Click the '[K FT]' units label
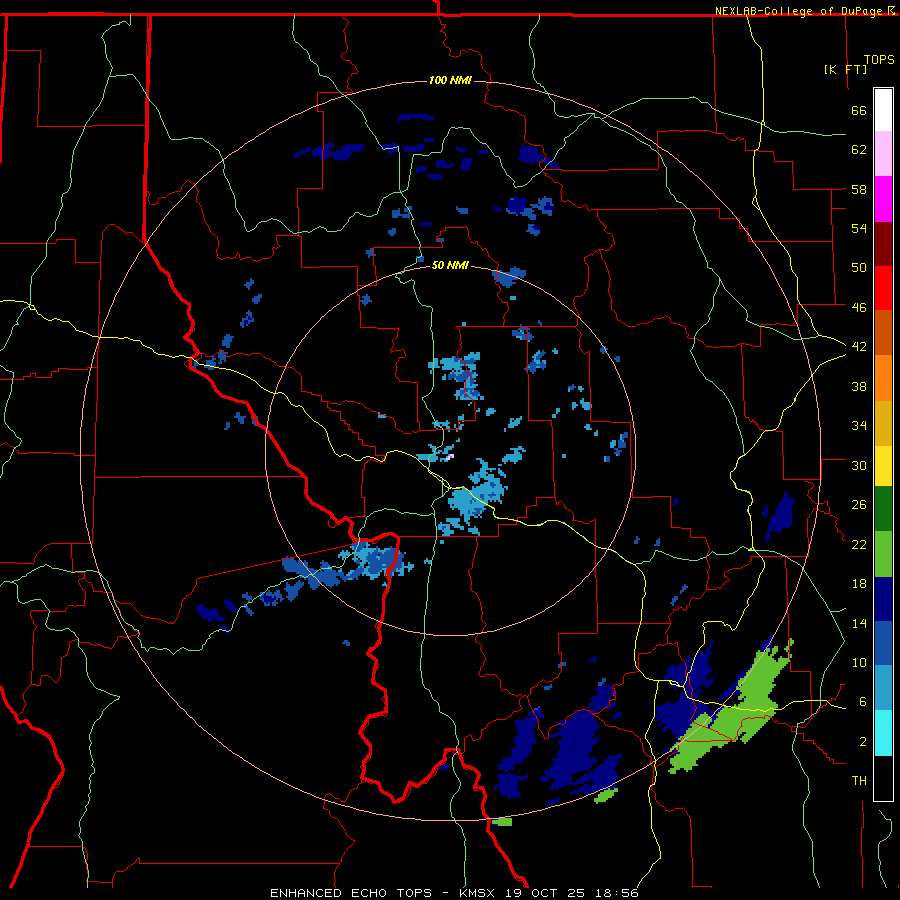Screen dimensions: 900x900 pyautogui.click(x=845, y=70)
